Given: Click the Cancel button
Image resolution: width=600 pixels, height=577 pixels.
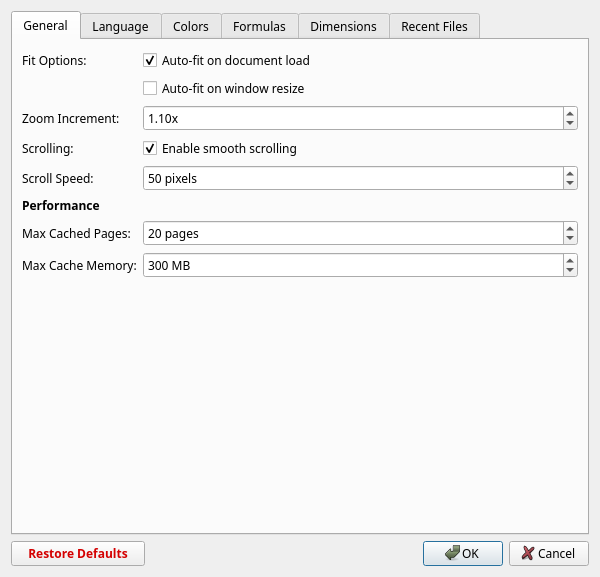Looking at the screenshot, I should [548, 553].
